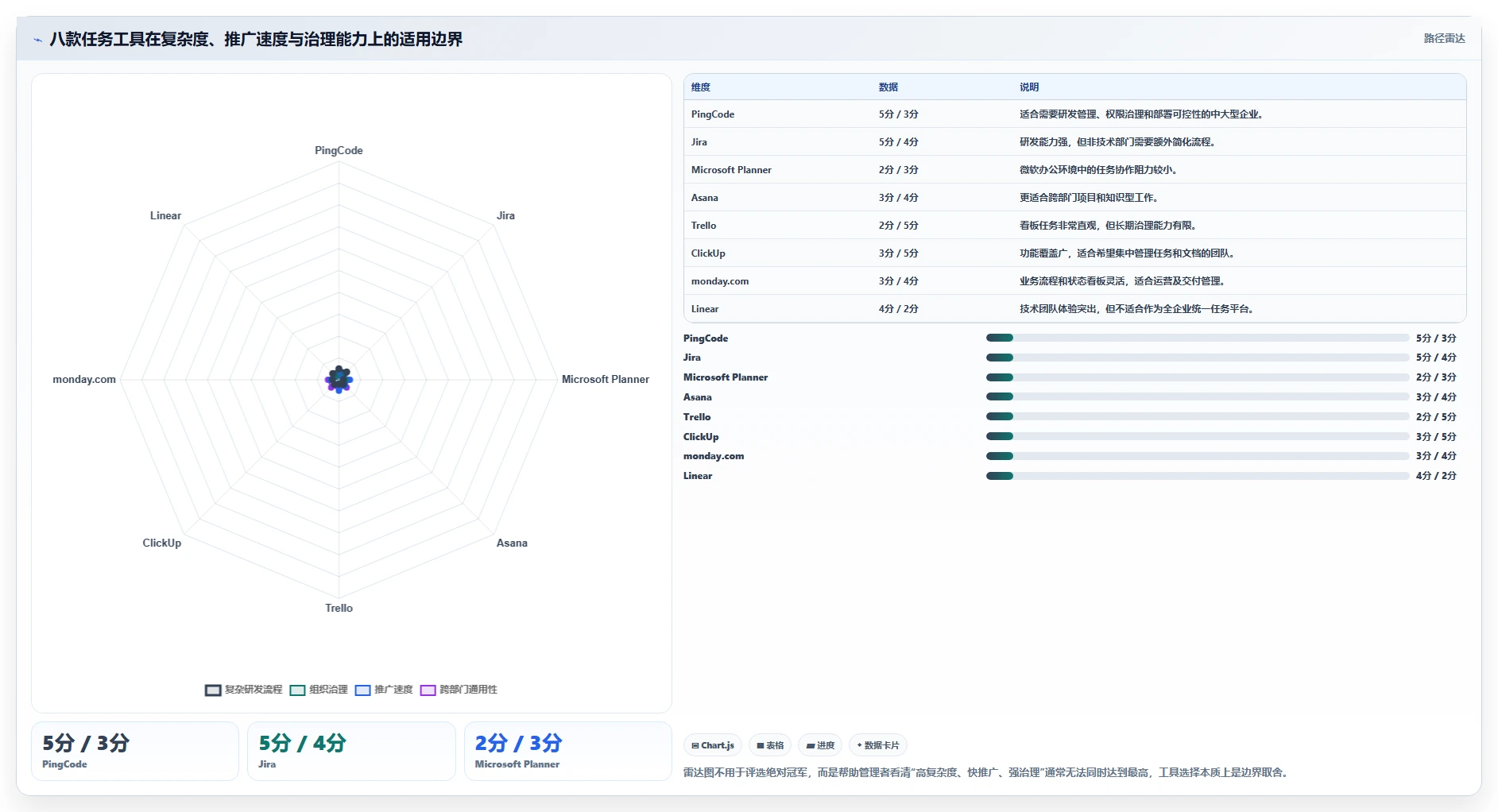This screenshot has width=1498, height=812.
Task: Click table description 功能覆盖广
Action: tap(1127, 253)
